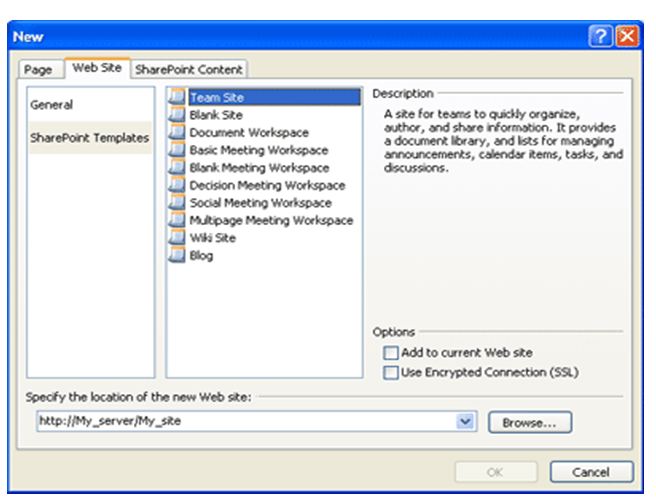The image size is (656, 504).
Task: Select Document Workspace template icon
Action: (x=178, y=133)
